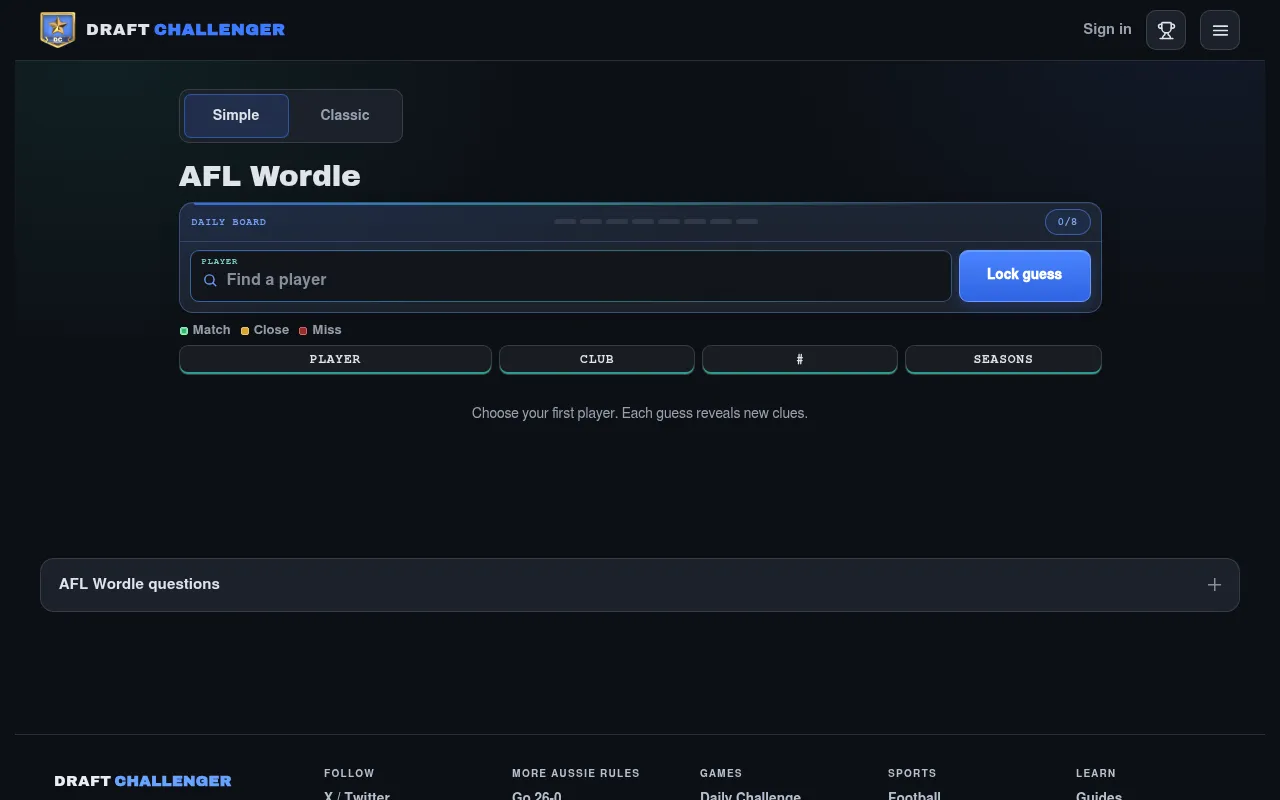Click the 0/8 guess counter badge
This screenshot has width=1280, height=800.
(x=1067, y=222)
